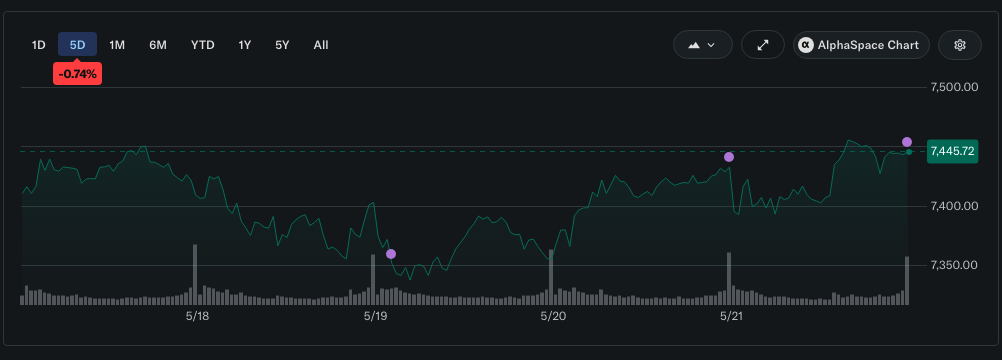Screen dimensions: 1002x360
Task: Switch to the 1M range
Action: pos(117,45)
